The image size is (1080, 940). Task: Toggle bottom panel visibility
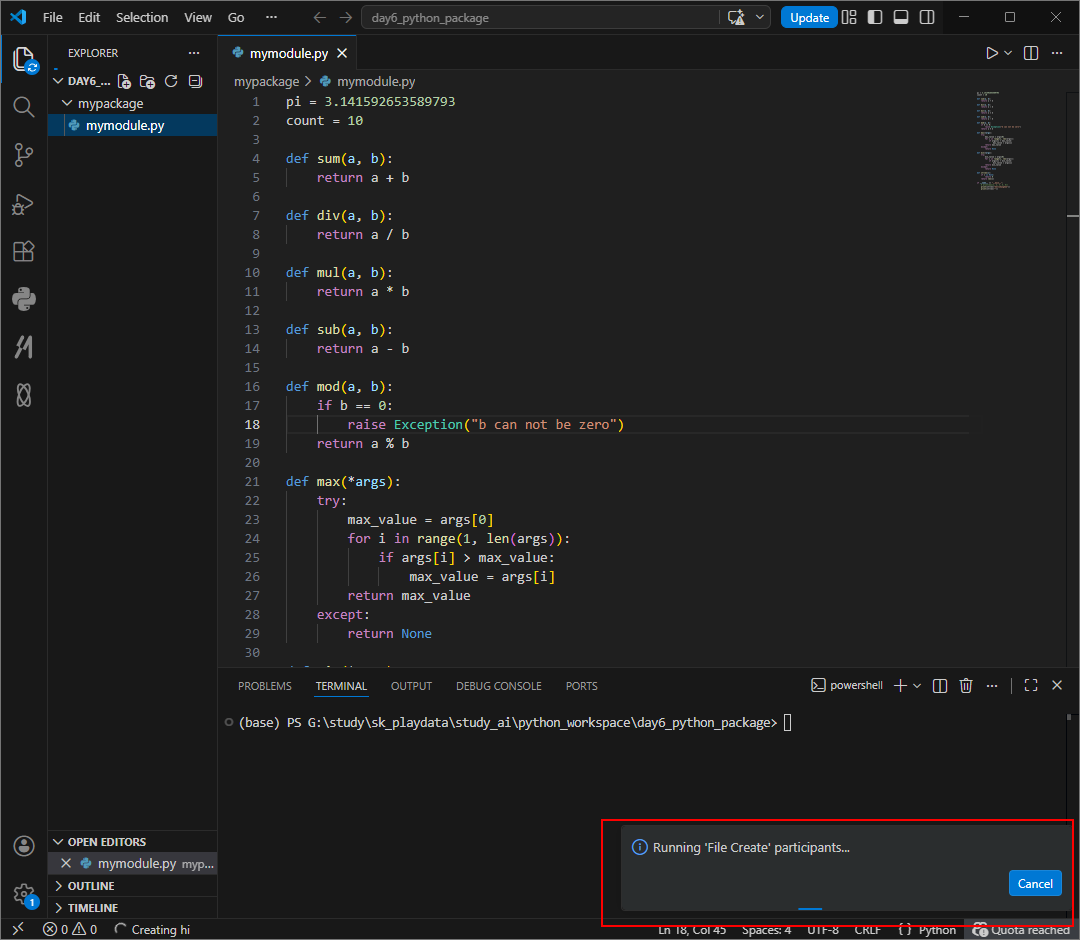901,17
